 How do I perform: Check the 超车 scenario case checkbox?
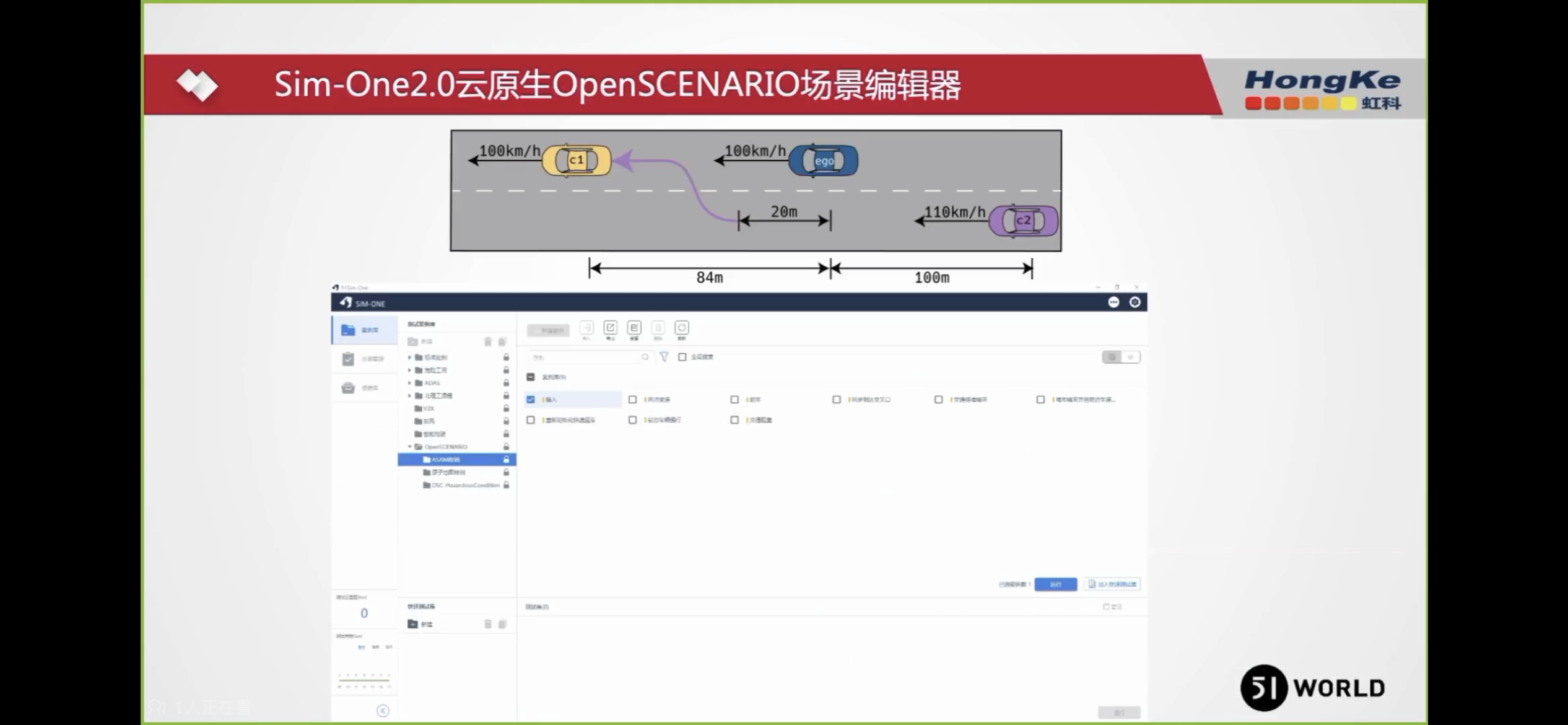pyautogui.click(x=734, y=400)
